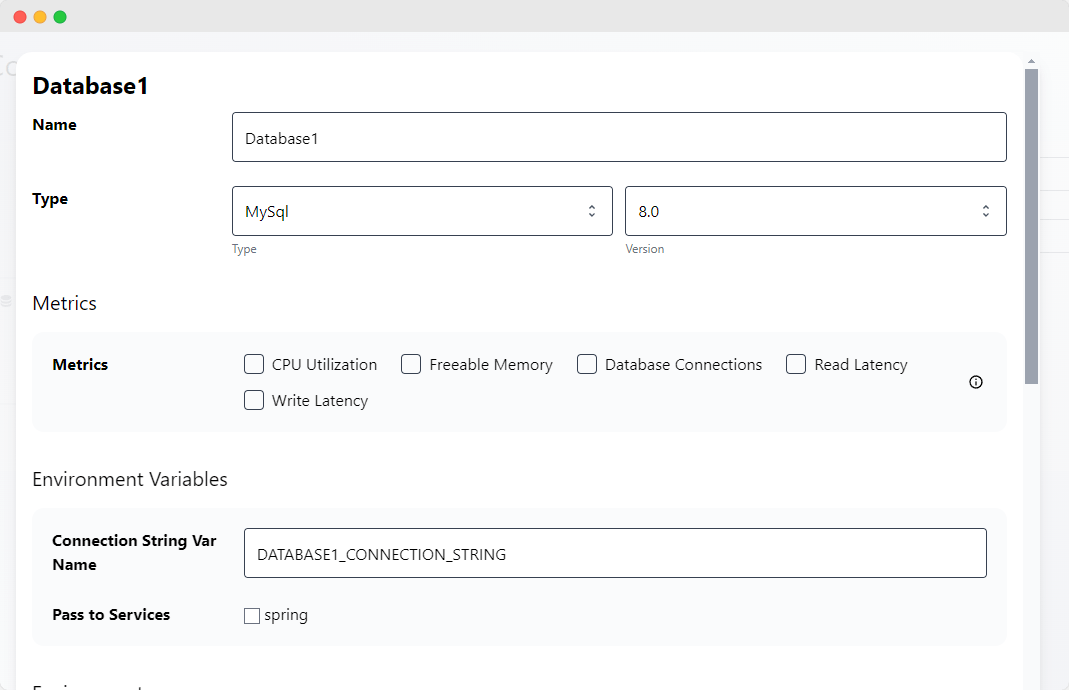
Task: Check the Read Latency metric
Action: coord(795,364)
